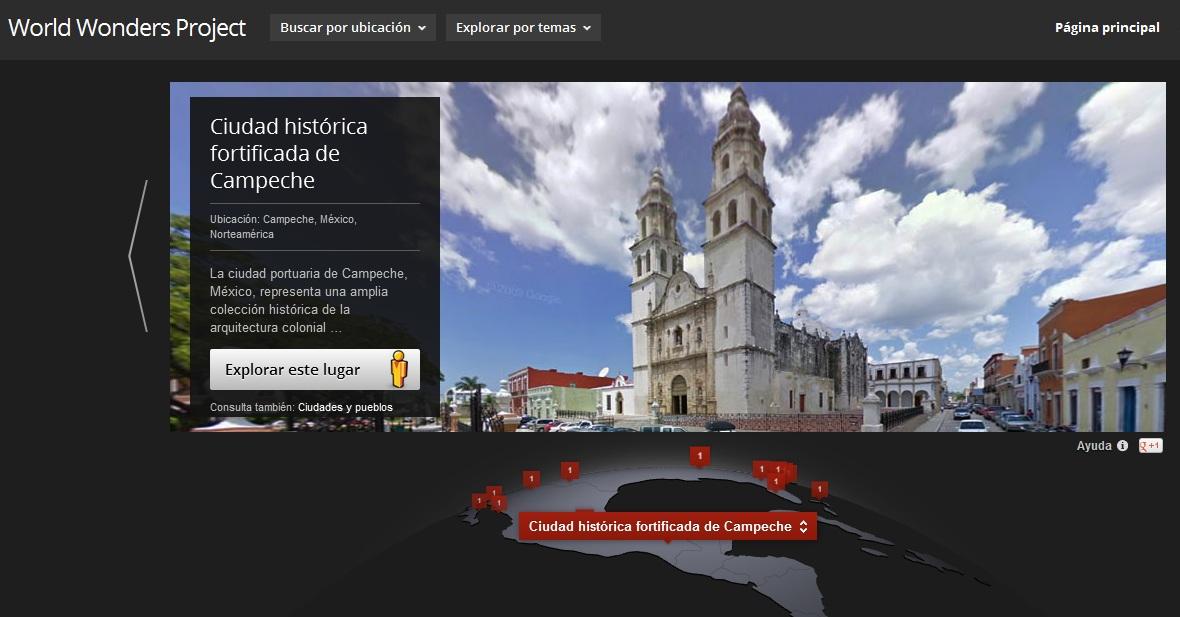Select the isolated easternmost red map marker
The width and height of the screenshot is (1180, 617).
click(x=820, y=491)
